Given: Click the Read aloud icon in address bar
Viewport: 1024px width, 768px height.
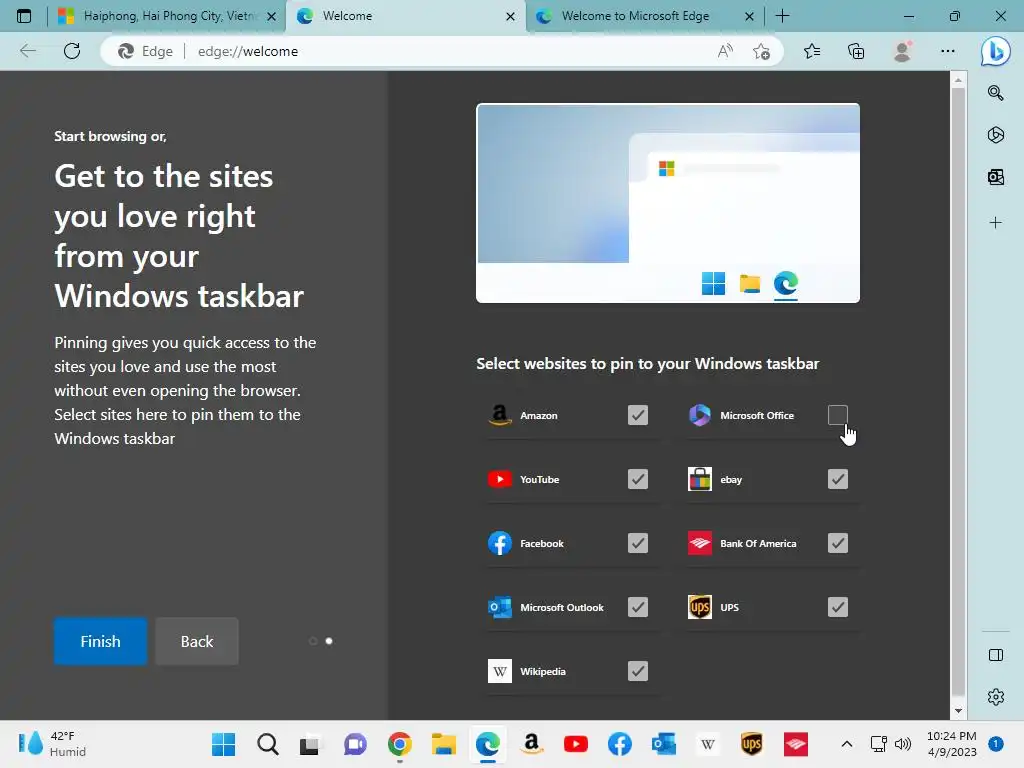Looking at the screenshot, I should (x=725, y=51).
